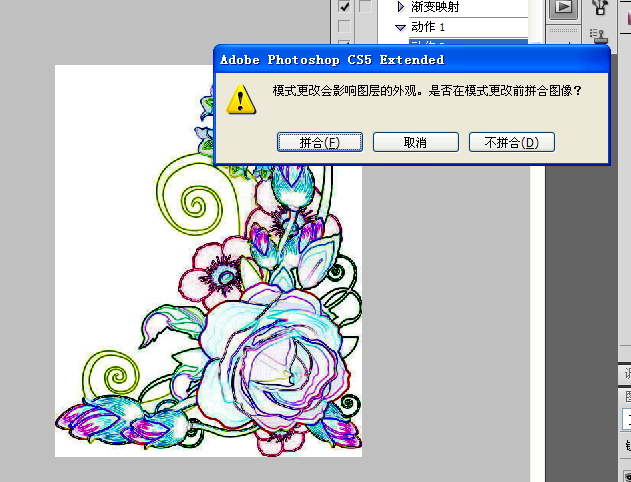Toggle the checked item box beside 渐变映射

pyautogui.click(x=344, y=6)
